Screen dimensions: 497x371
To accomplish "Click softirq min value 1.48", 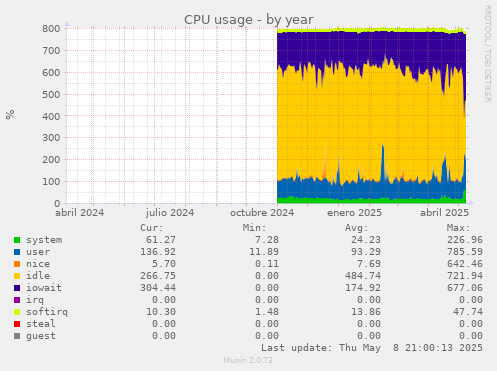I will coord(267,312).
